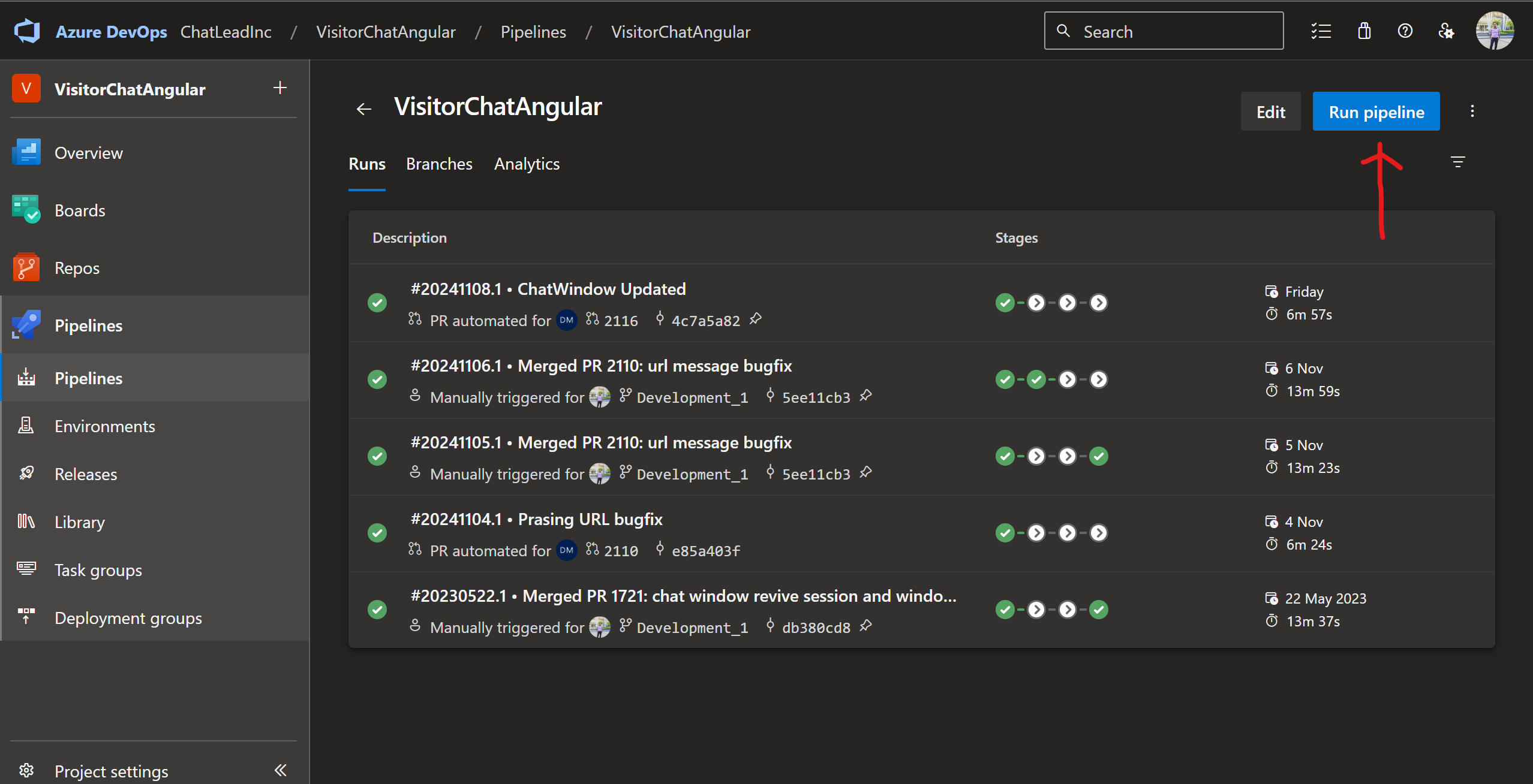Go back using the left arrow
The width and height of the screenshot is (1533, 784).
363,109
